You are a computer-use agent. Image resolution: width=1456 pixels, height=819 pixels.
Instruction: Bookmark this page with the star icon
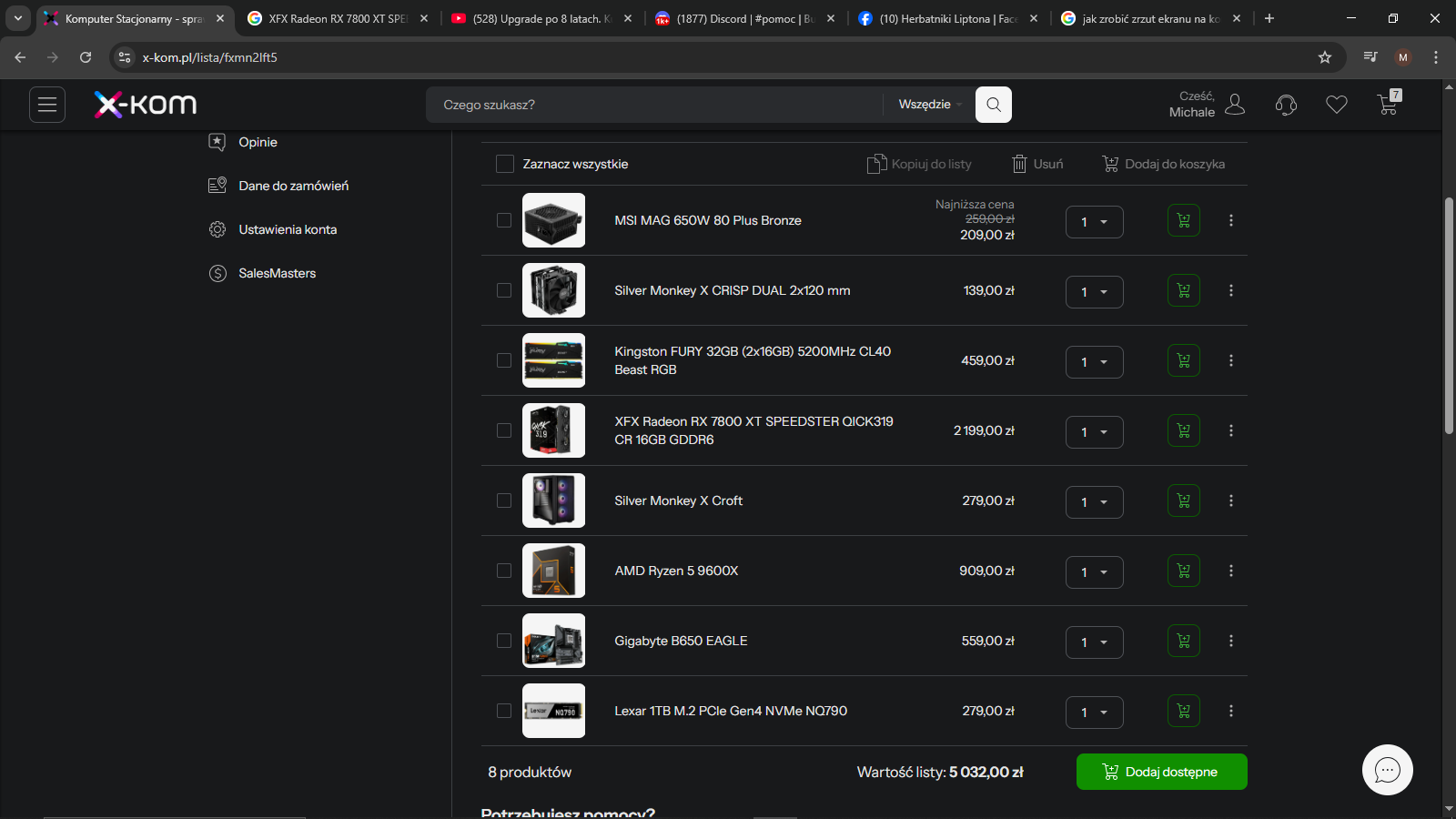click(x=1325, y=57)
